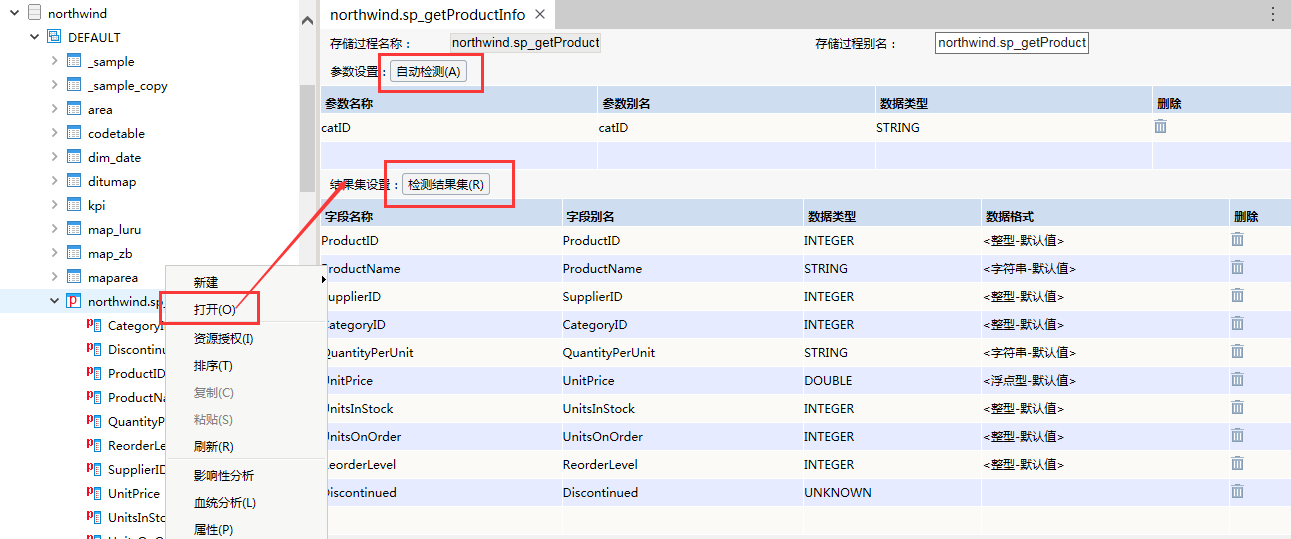The height and width of the screenshot is (539, 1291).
Task: Remove Discontinued field via trash icon
Action: [1237, 492]
